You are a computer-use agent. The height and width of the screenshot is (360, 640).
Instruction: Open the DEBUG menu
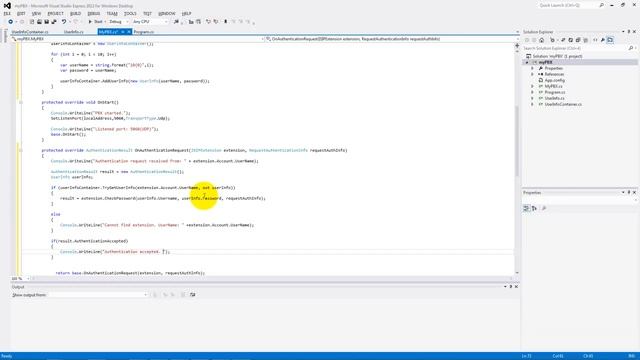pyautogui.click(x=93, y=13)
